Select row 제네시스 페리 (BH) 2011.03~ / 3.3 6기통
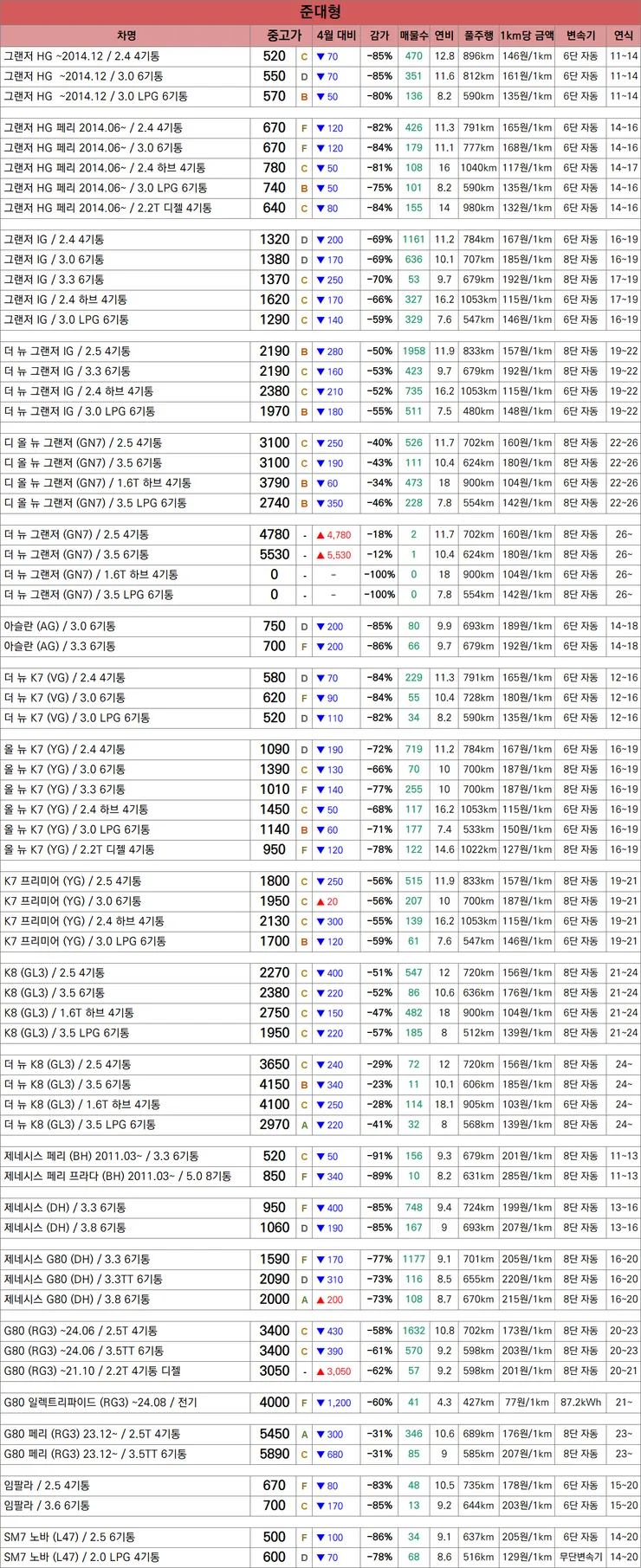The width and height of the screenshot is (641, 1568). (320, 1156)
